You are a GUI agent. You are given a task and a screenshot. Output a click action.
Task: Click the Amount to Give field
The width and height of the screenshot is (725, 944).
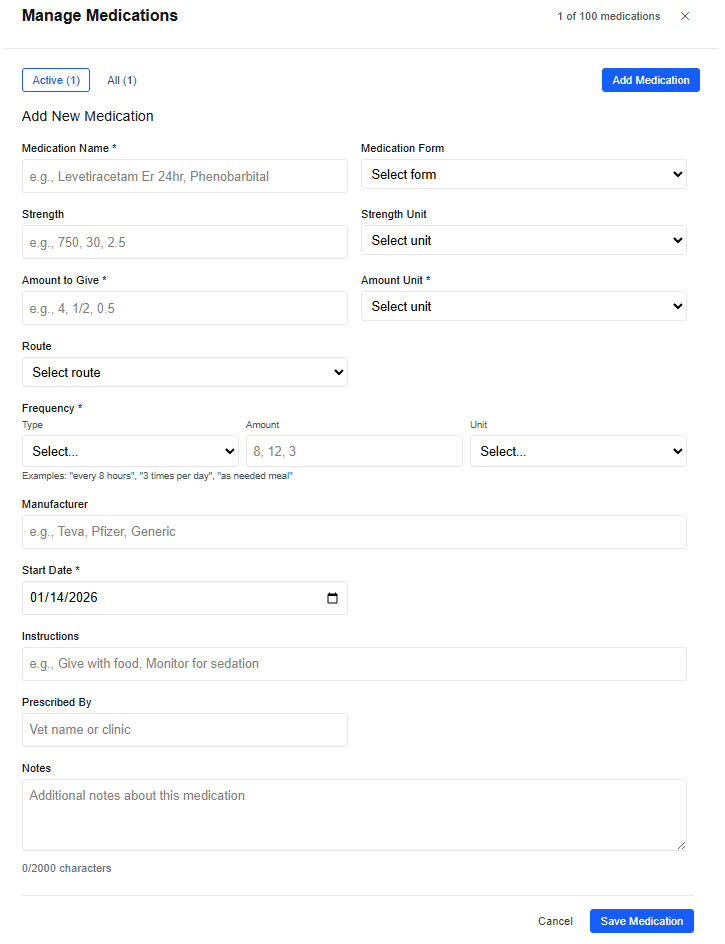pyautogui.click(x=184, y=308)
